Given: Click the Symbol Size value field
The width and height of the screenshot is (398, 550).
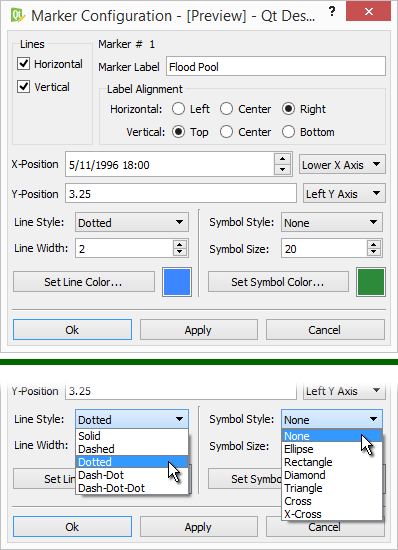Looking at the screenshot, I should 324,248.
